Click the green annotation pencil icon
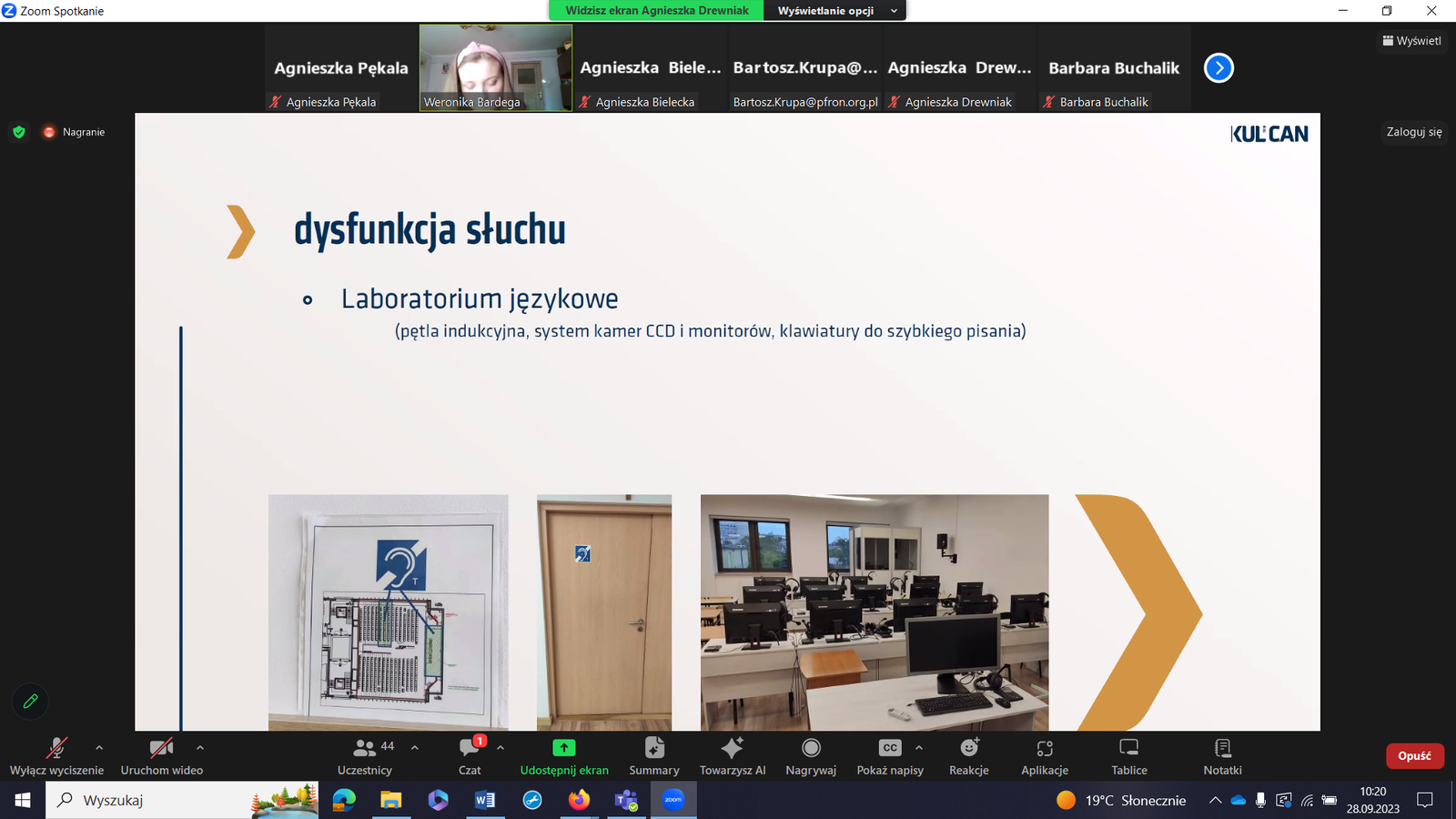 30,702
